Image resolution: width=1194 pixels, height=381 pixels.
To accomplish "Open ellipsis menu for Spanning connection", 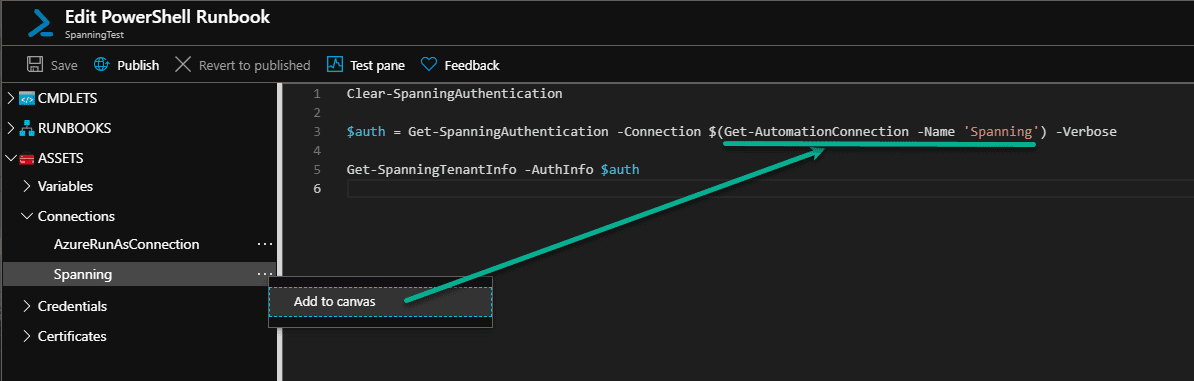I will pos(264,274).
